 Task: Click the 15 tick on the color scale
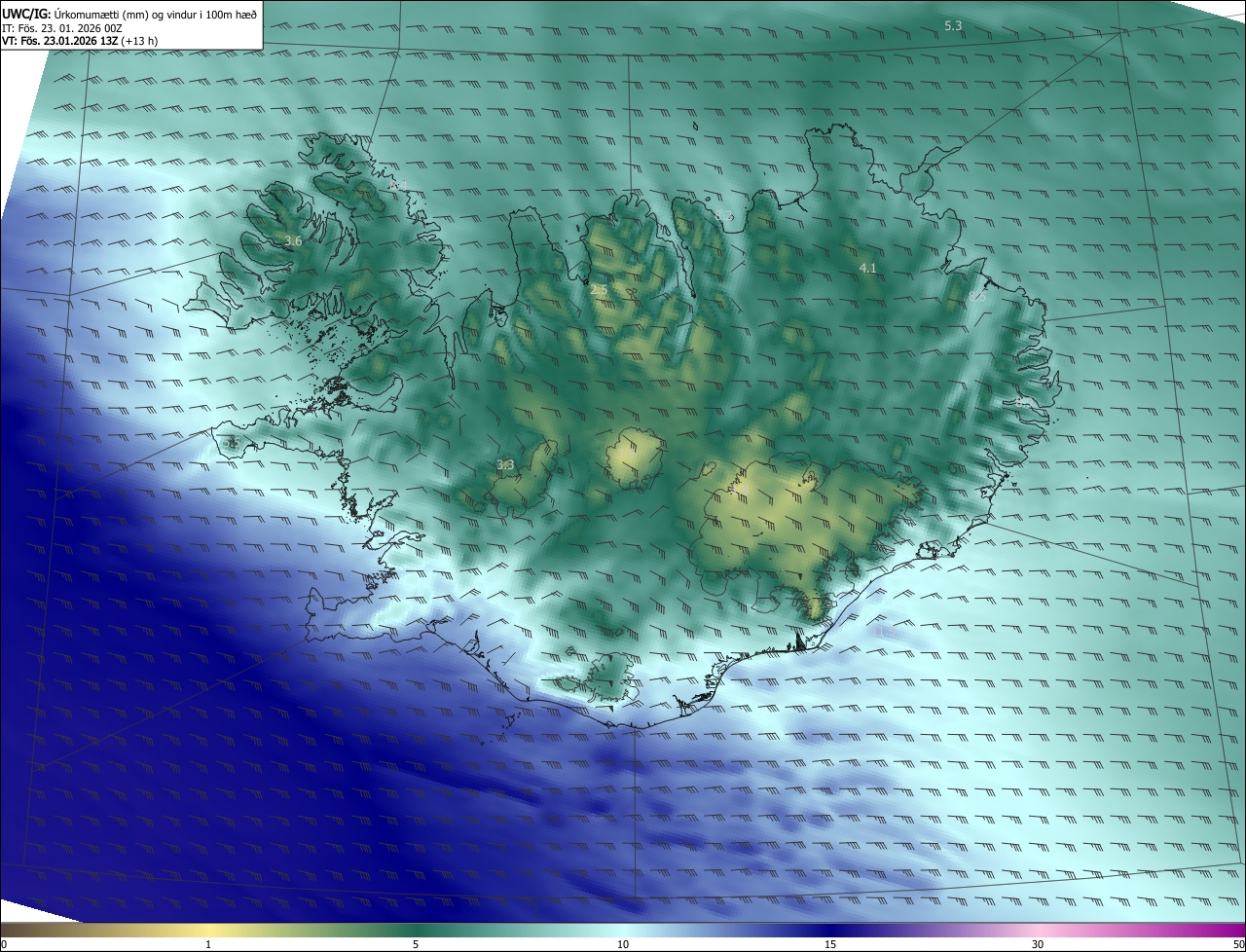(x=830, y=944)
